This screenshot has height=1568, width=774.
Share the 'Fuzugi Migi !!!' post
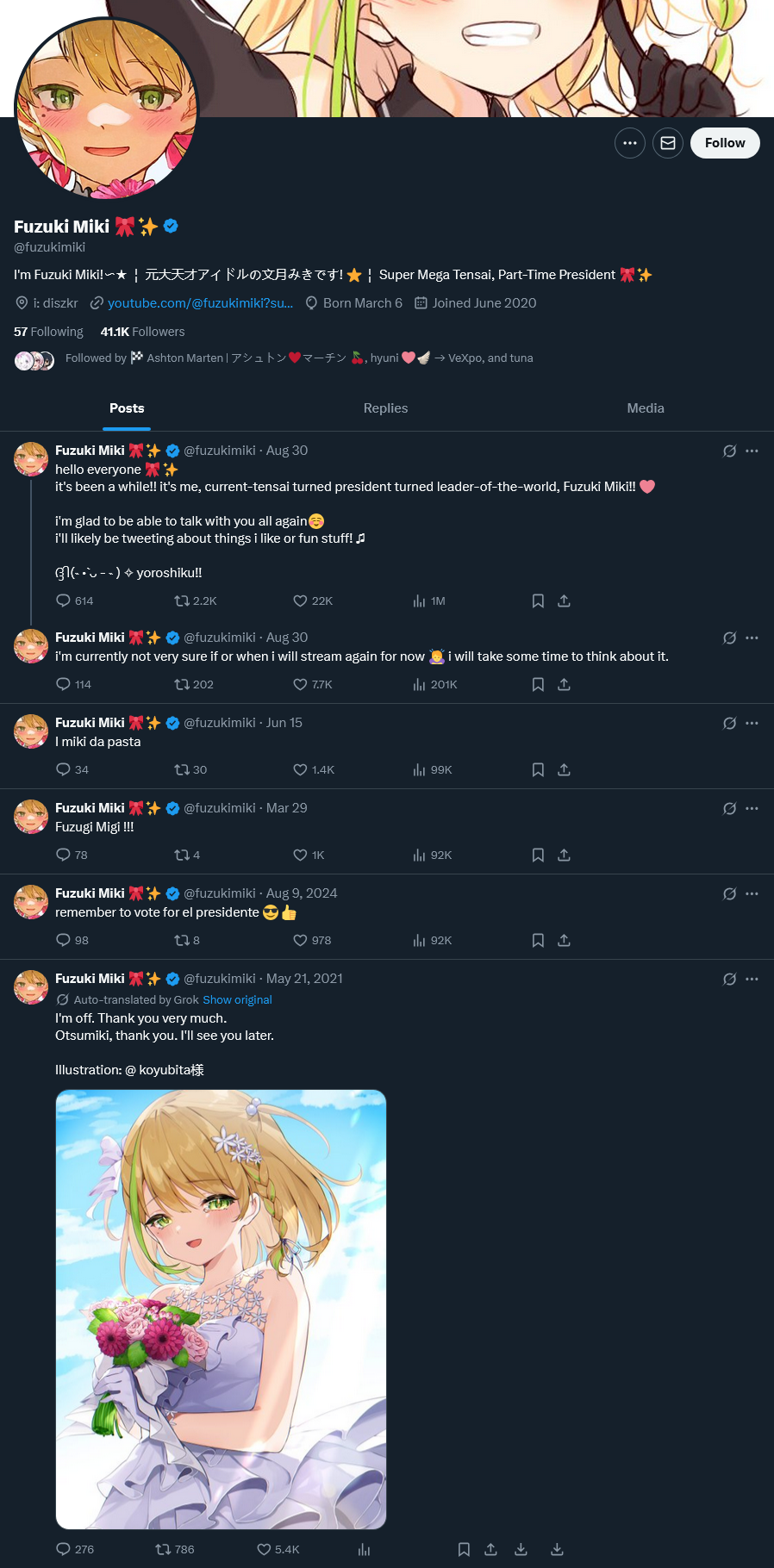pyautogui.click(x=564, y=855)
